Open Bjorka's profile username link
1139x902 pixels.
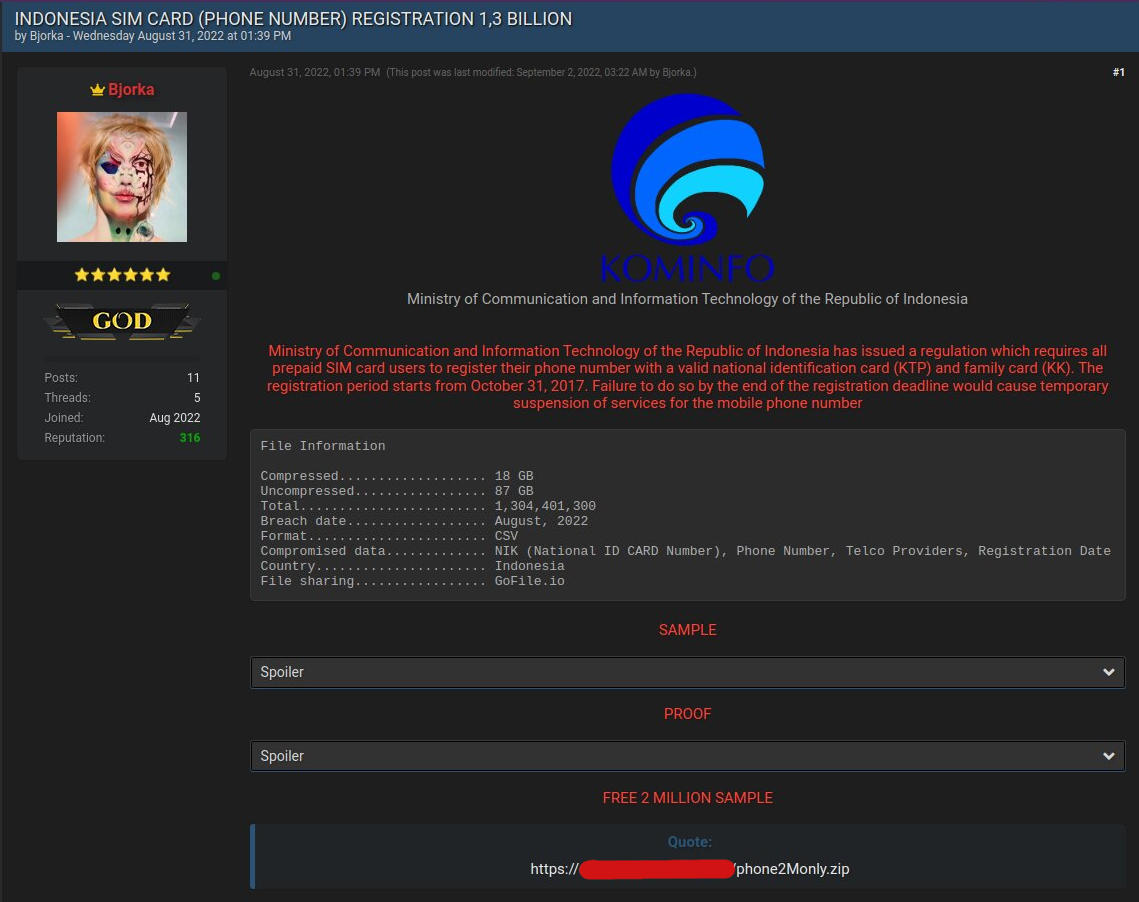(131, 89)
